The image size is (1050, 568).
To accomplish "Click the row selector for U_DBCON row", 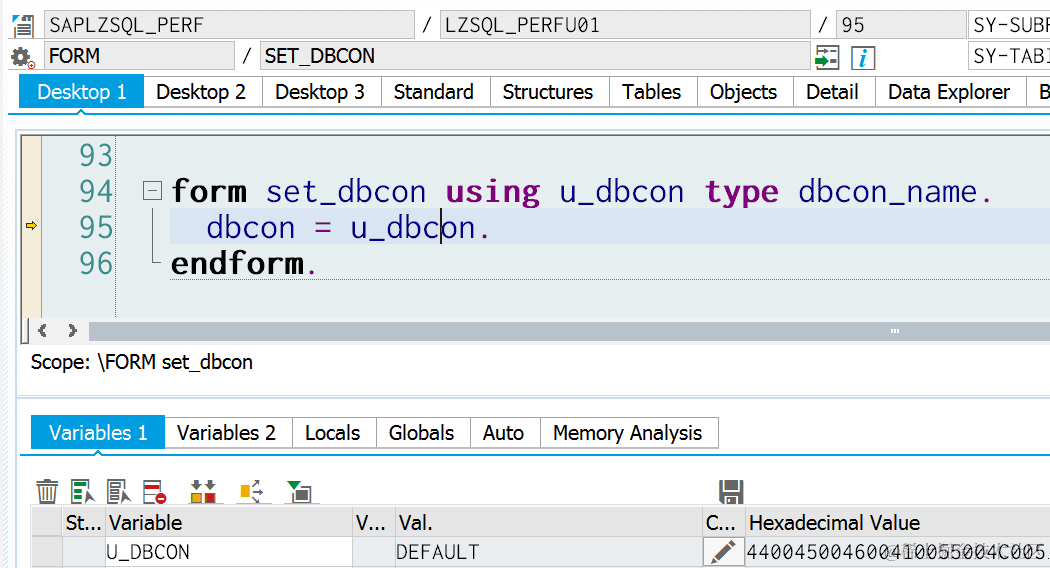I will [x=47, y=552].
